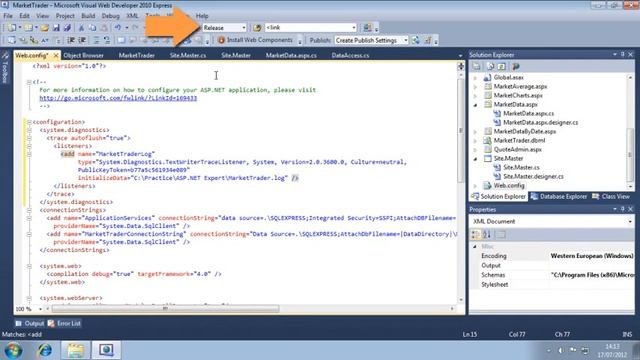Viewport: 640px width, 360px height.
Task: Click the New Project toolbar icon
Action: pos(12,28)
